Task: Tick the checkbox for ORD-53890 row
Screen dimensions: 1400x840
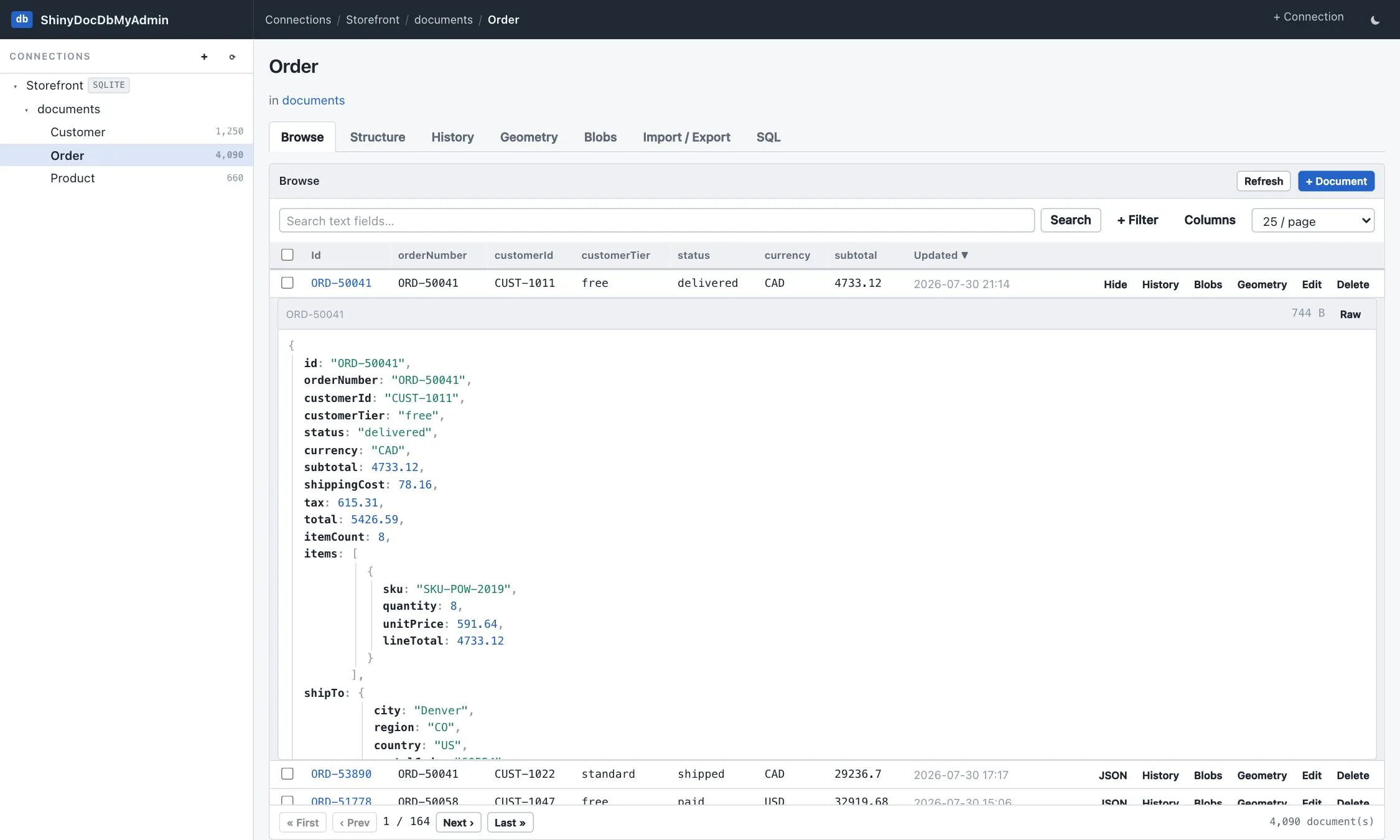Action: 287,773
